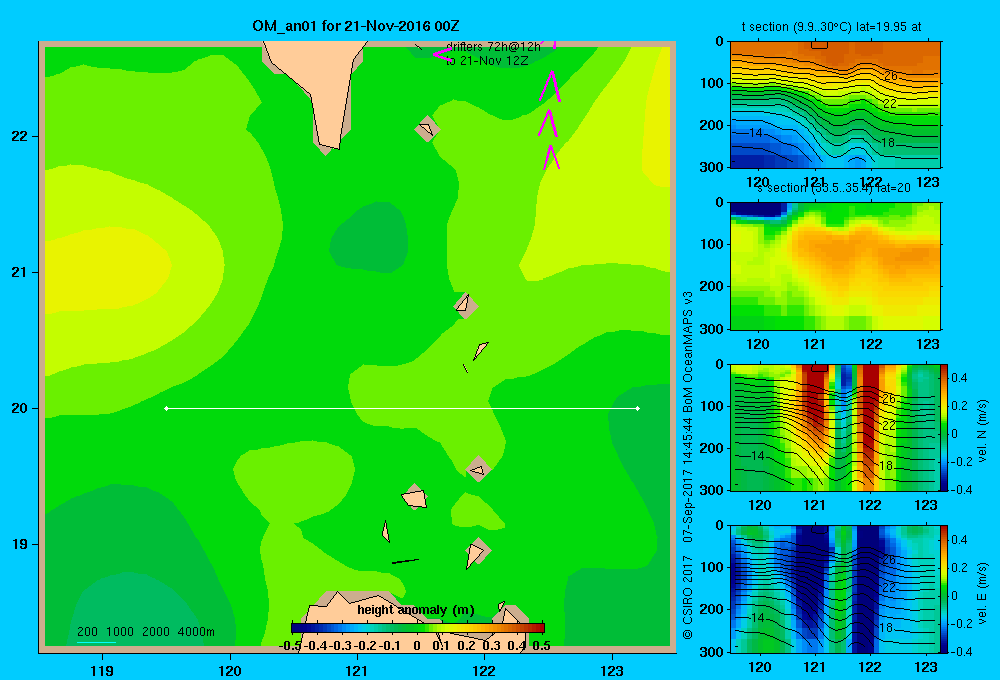Click the height anomaly color bar
Screen dimensions: 1000x680
coord(418,627)
